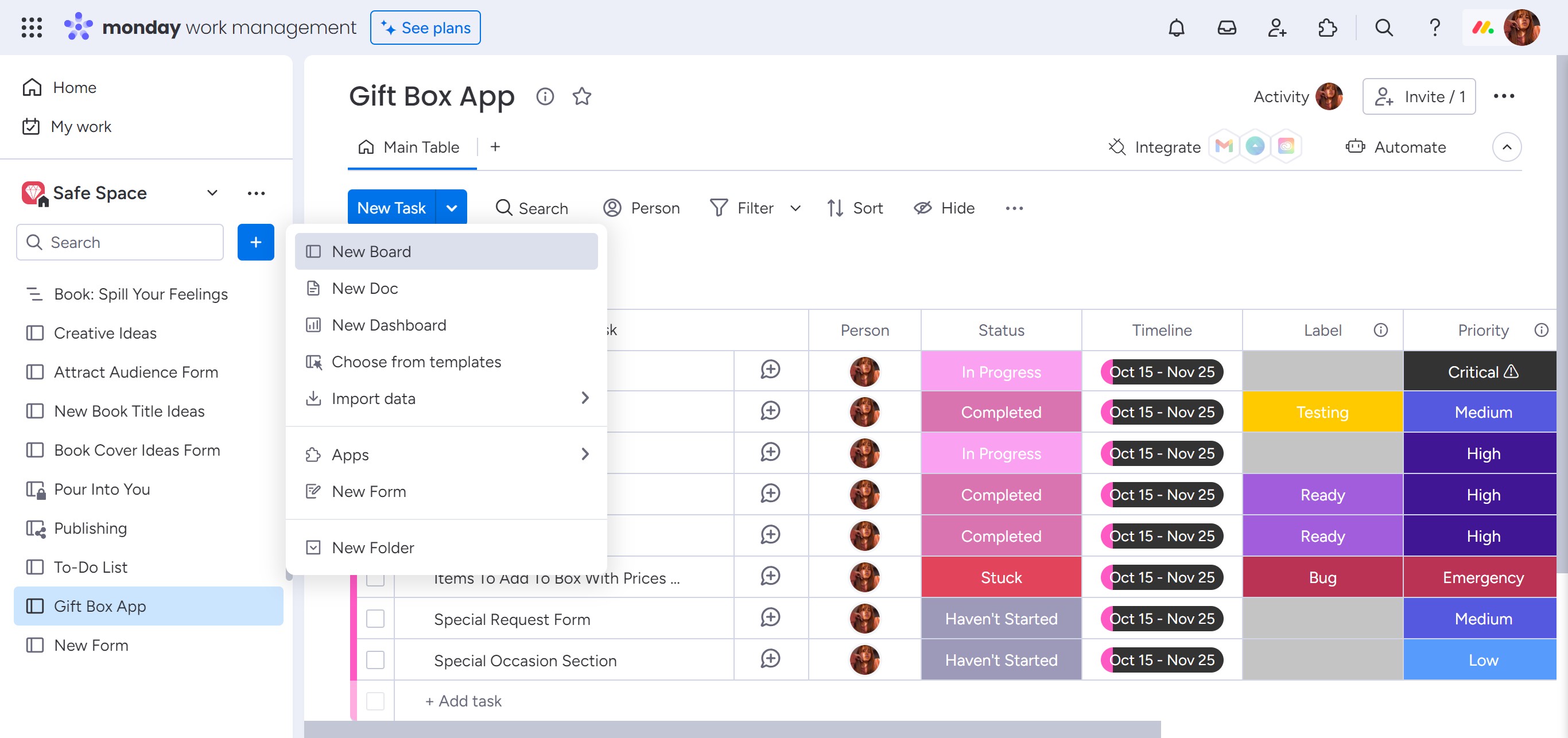This screenshot has width=1568, height=738.
Task: Expand the New Task dropdown arrow
Action: coord(451,208)
